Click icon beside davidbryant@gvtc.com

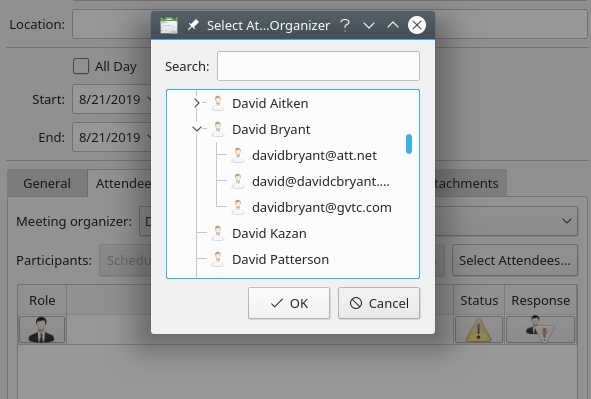237,207
